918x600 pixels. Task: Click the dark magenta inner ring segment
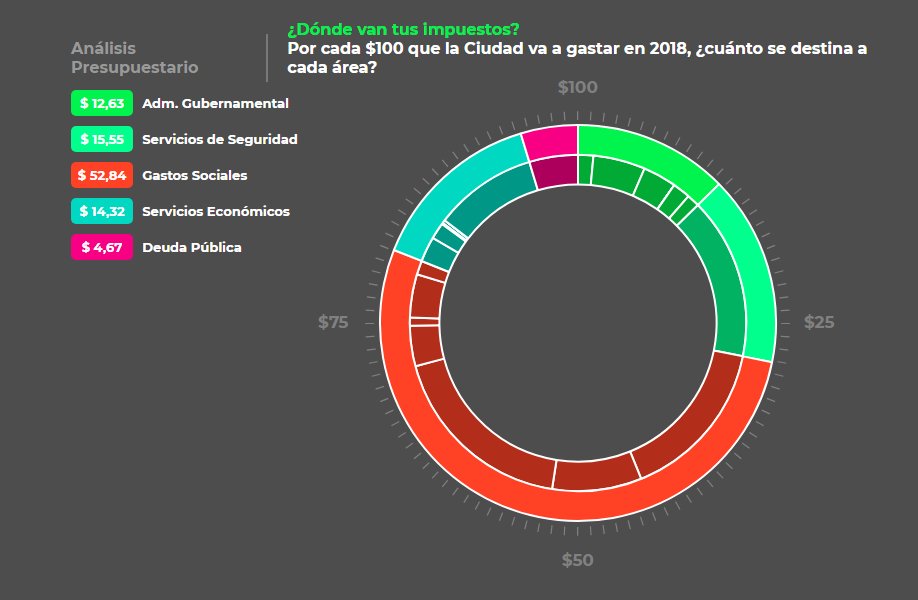557,172
